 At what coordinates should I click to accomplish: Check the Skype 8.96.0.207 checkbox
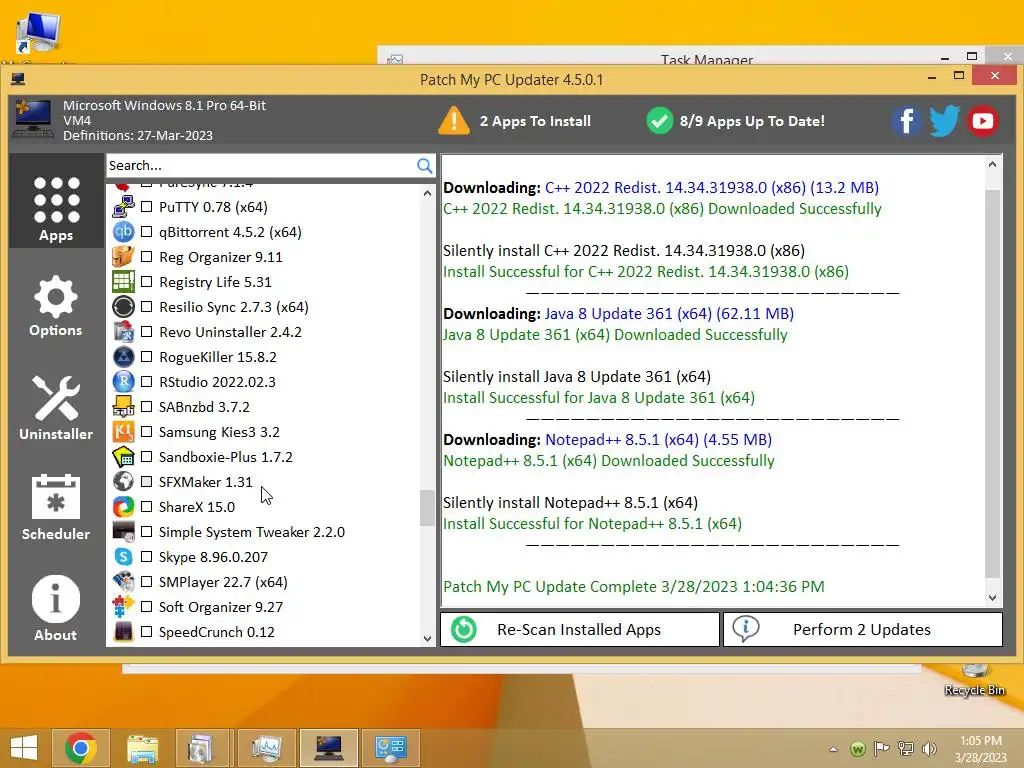pos(147,556)
